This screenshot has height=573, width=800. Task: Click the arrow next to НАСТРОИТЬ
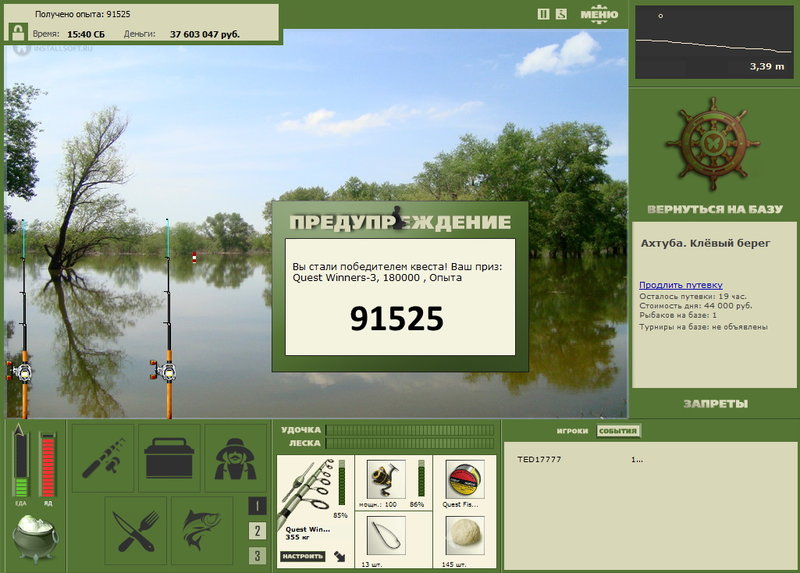[x=339, y=556]
